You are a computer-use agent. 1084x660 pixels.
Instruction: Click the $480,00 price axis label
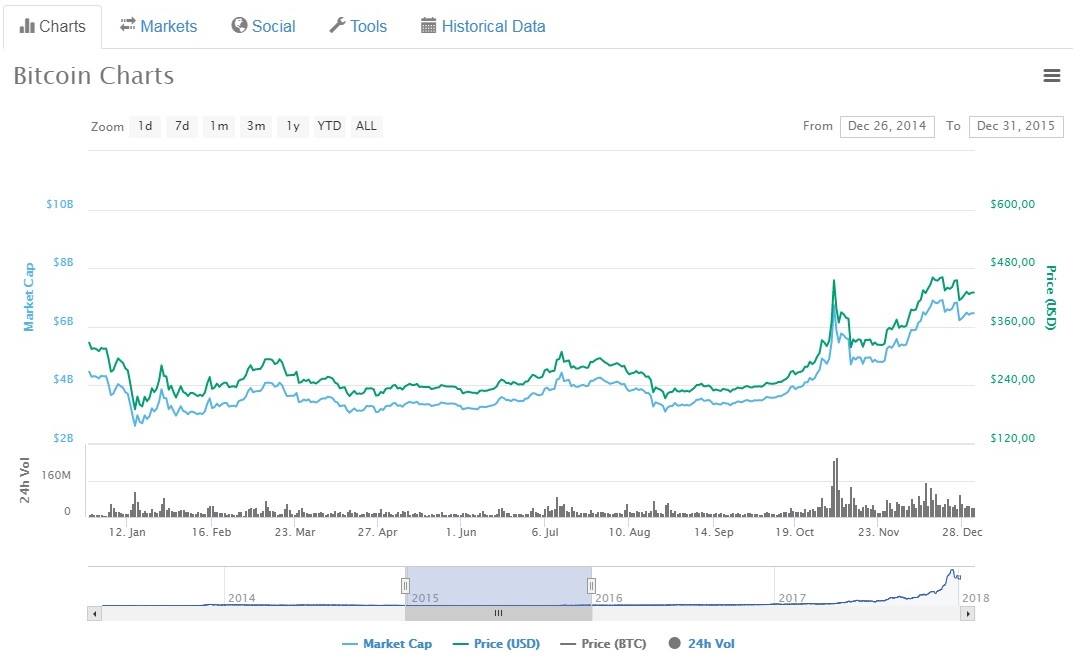point(1013,262)
